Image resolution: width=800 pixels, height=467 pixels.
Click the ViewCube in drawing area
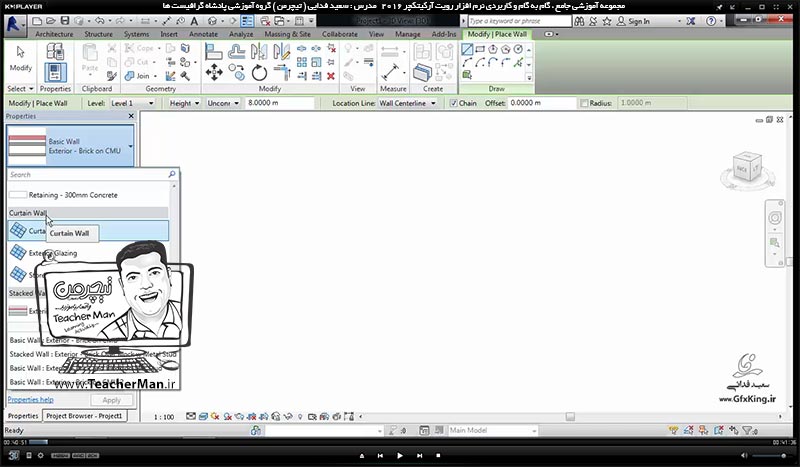747,168
